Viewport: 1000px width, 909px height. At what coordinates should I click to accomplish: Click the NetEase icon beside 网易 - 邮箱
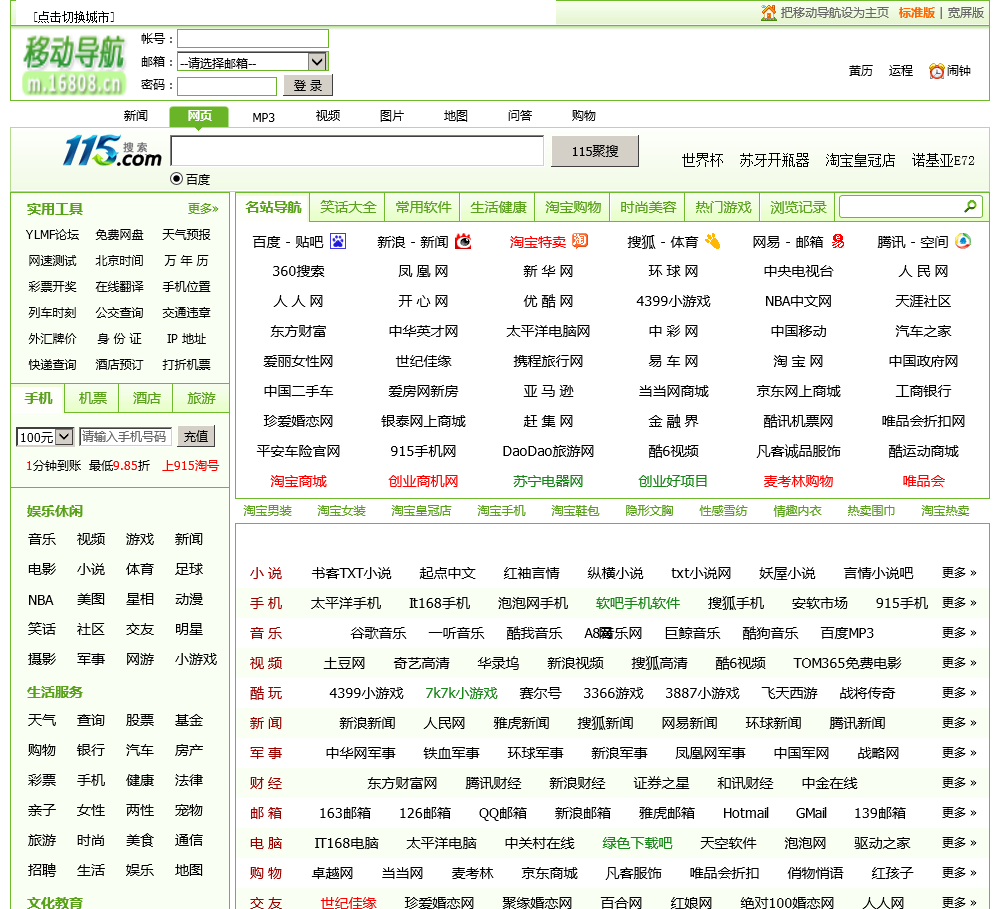click(x=838, y=241)
